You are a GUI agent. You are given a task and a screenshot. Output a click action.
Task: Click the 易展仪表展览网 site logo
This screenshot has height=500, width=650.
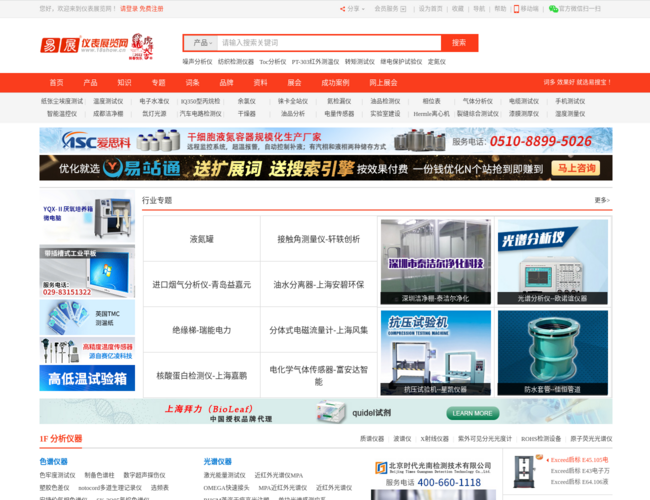tap(97, 46)
